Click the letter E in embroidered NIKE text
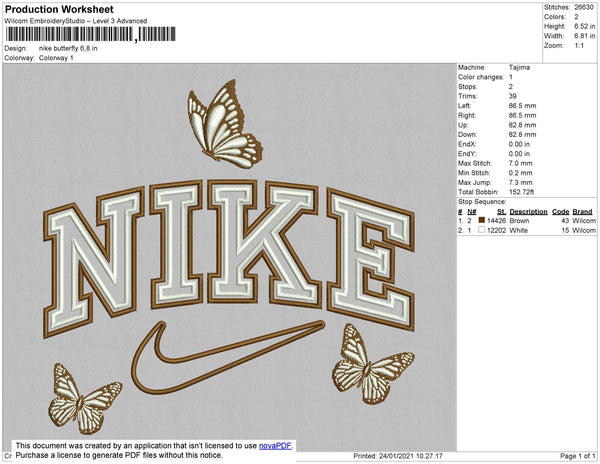The height and width of the screenshot is (464, 600). (x=370, y=259)
